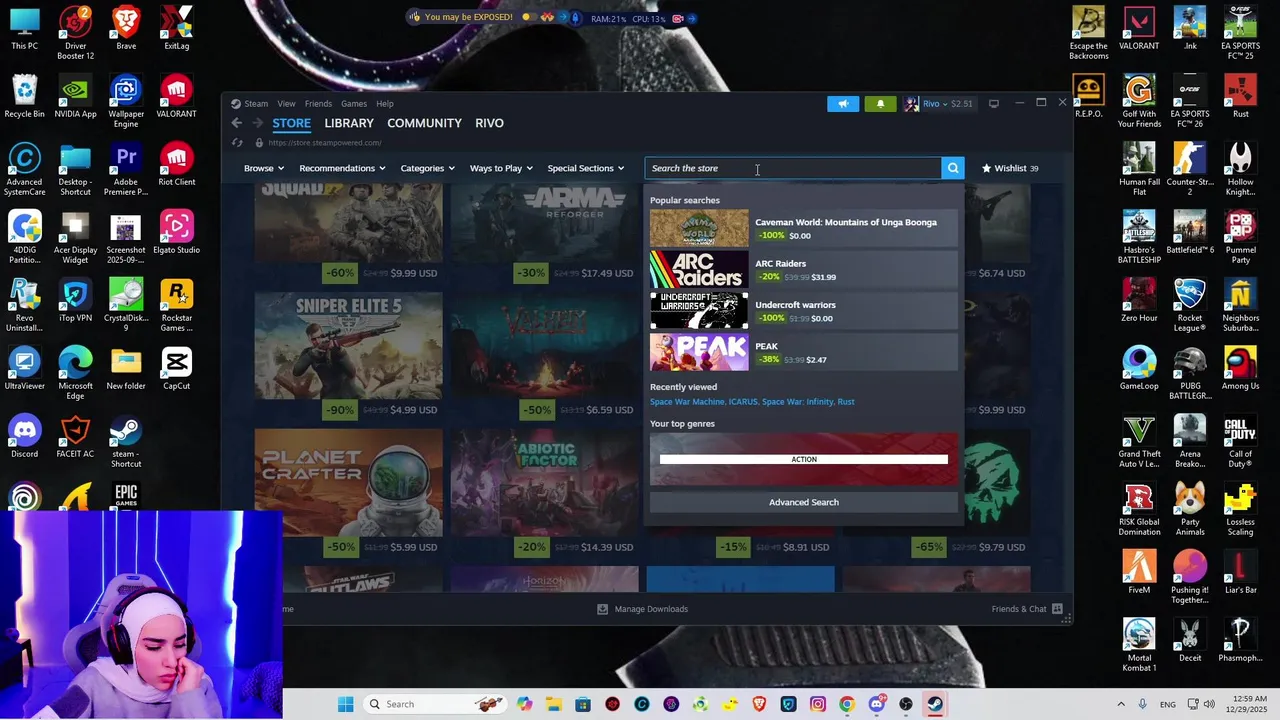The image size is (1280, 720).
Task: Open Discord desktop shortcut
Action: (24, 437)
